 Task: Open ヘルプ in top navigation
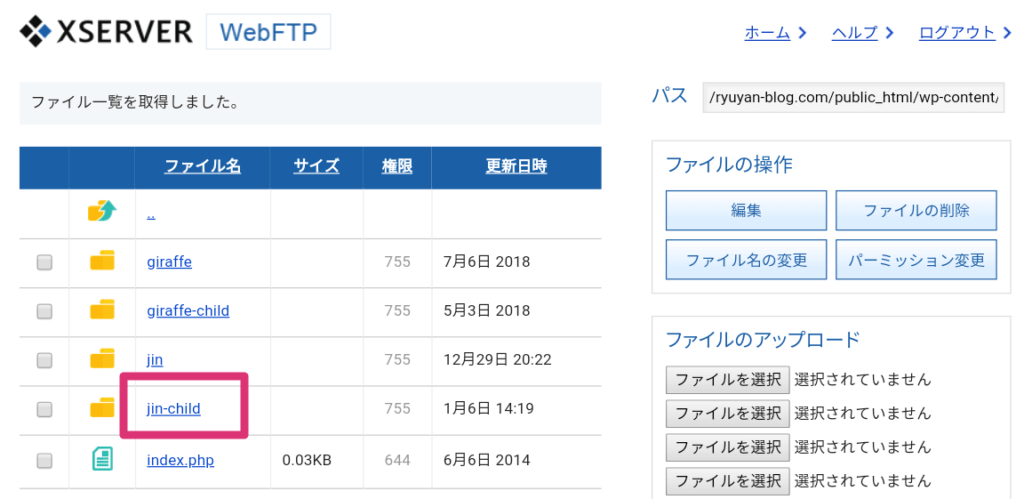[x=854, y=33]
